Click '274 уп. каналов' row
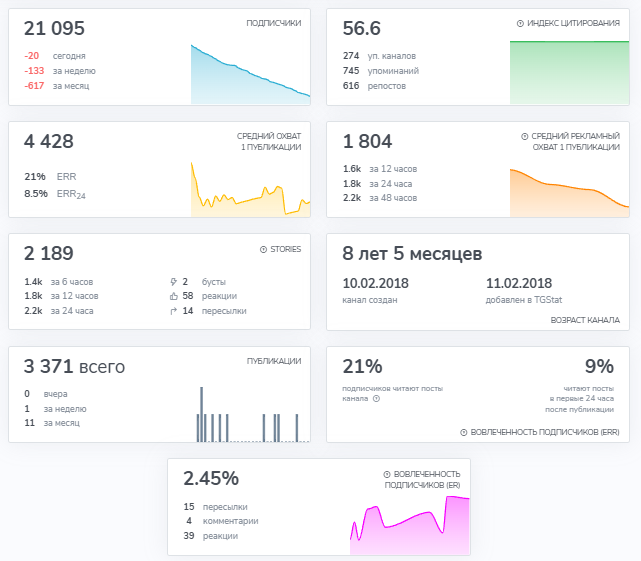The width and height of the screenshot is (641, 561). click(x=379, y=56)
